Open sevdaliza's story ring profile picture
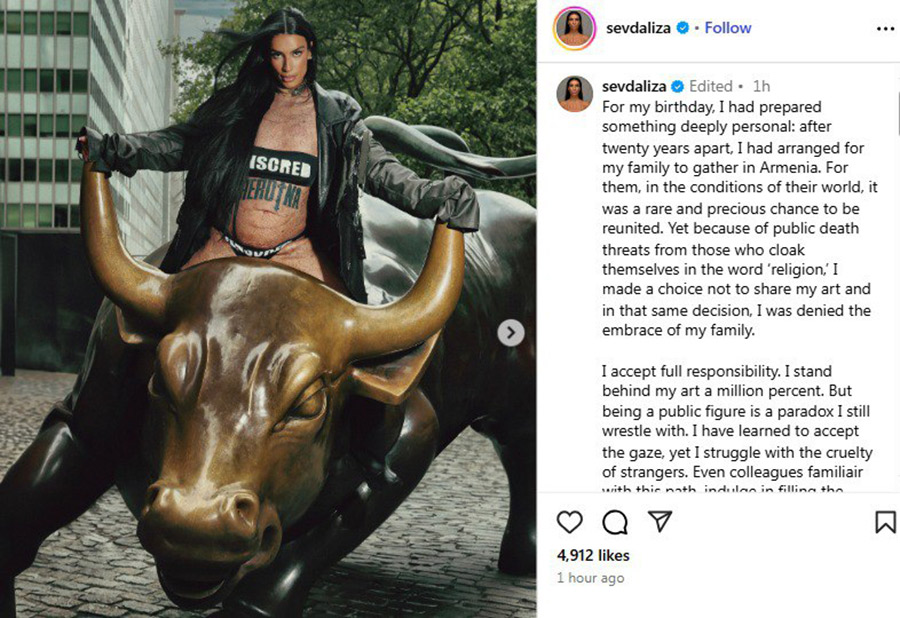Screen dimensions: 900x618 pyautogui.click(x=575, y=29)
